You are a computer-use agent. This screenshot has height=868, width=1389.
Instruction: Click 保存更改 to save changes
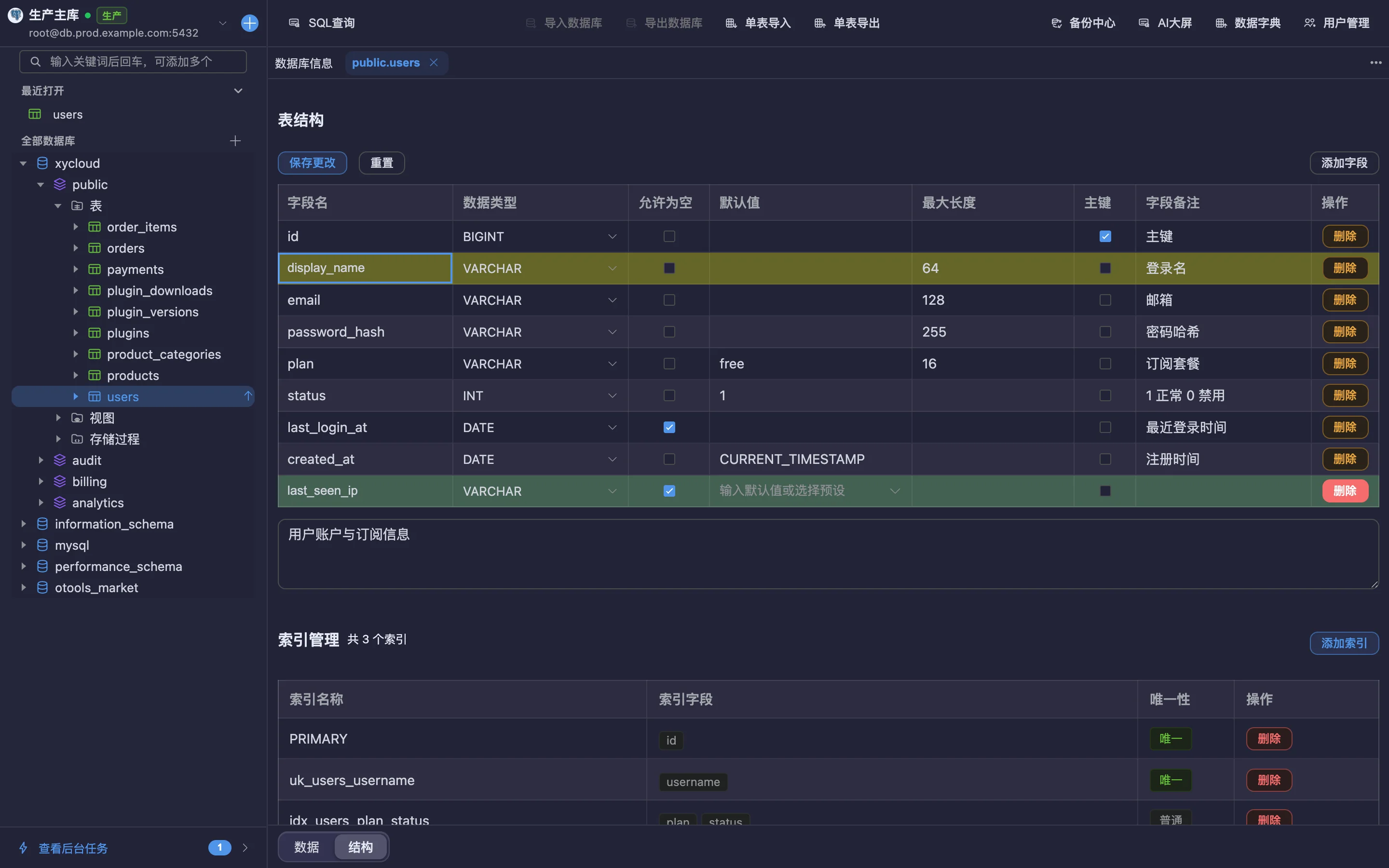(x=312, y=163)
